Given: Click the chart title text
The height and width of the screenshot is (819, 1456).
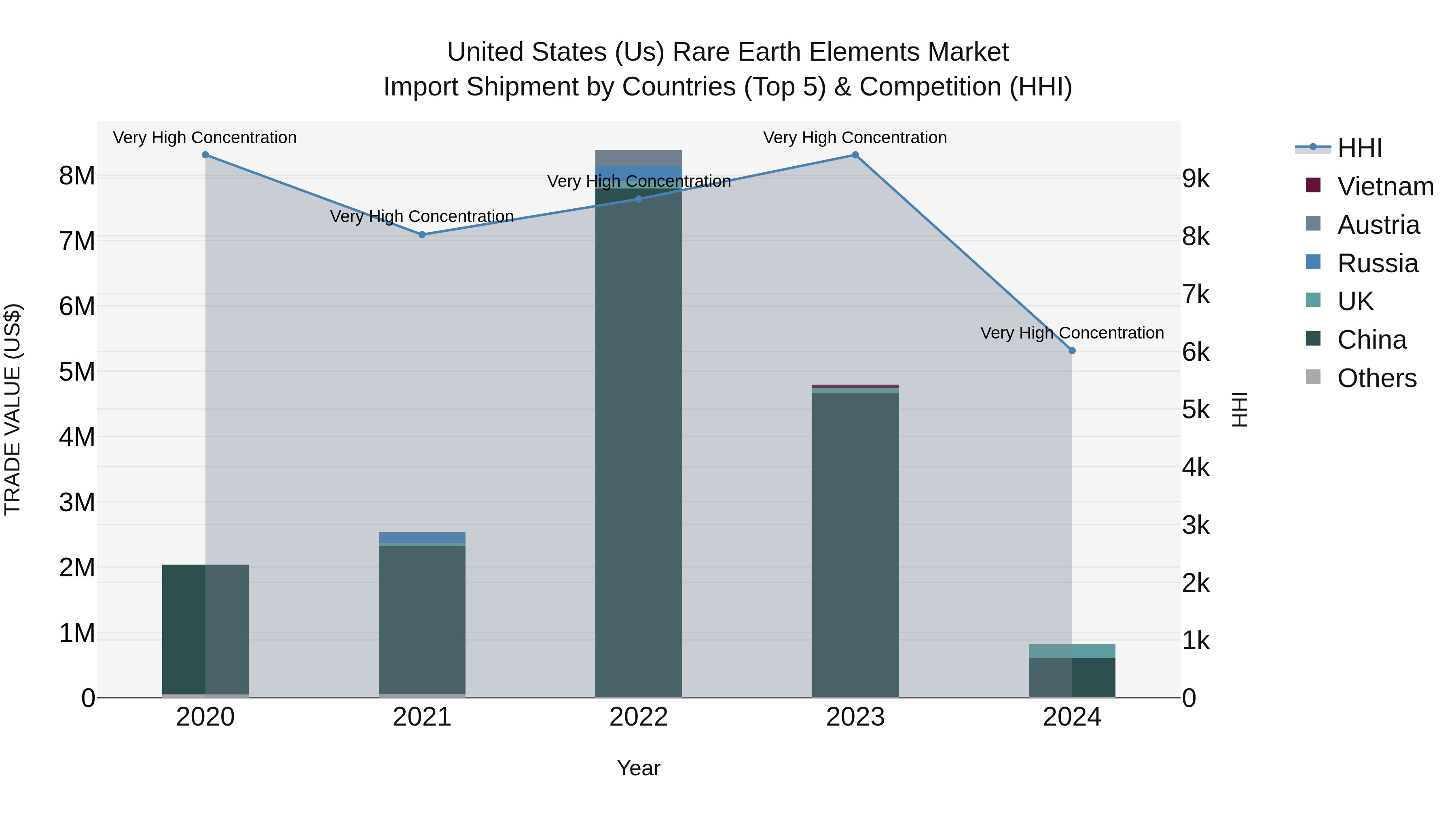Looking at the screenshot, I should tap(728, 70).
